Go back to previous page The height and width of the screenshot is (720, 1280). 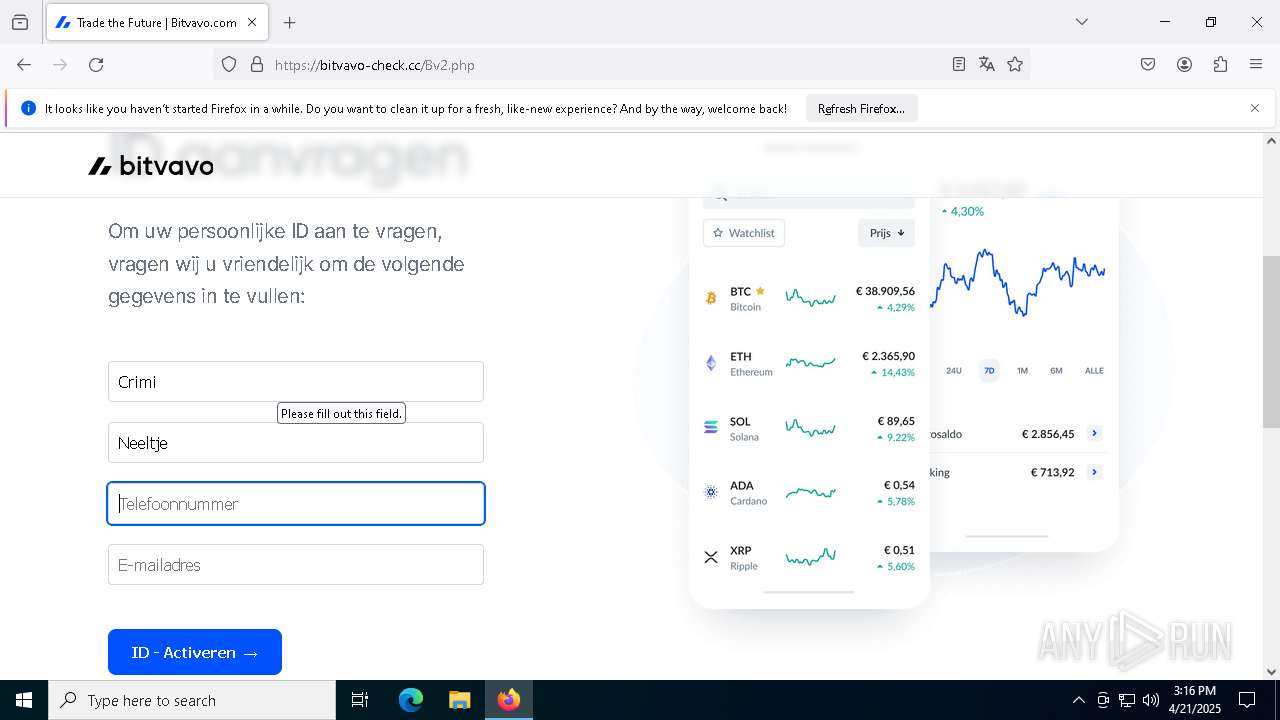(x=24, y=65)
